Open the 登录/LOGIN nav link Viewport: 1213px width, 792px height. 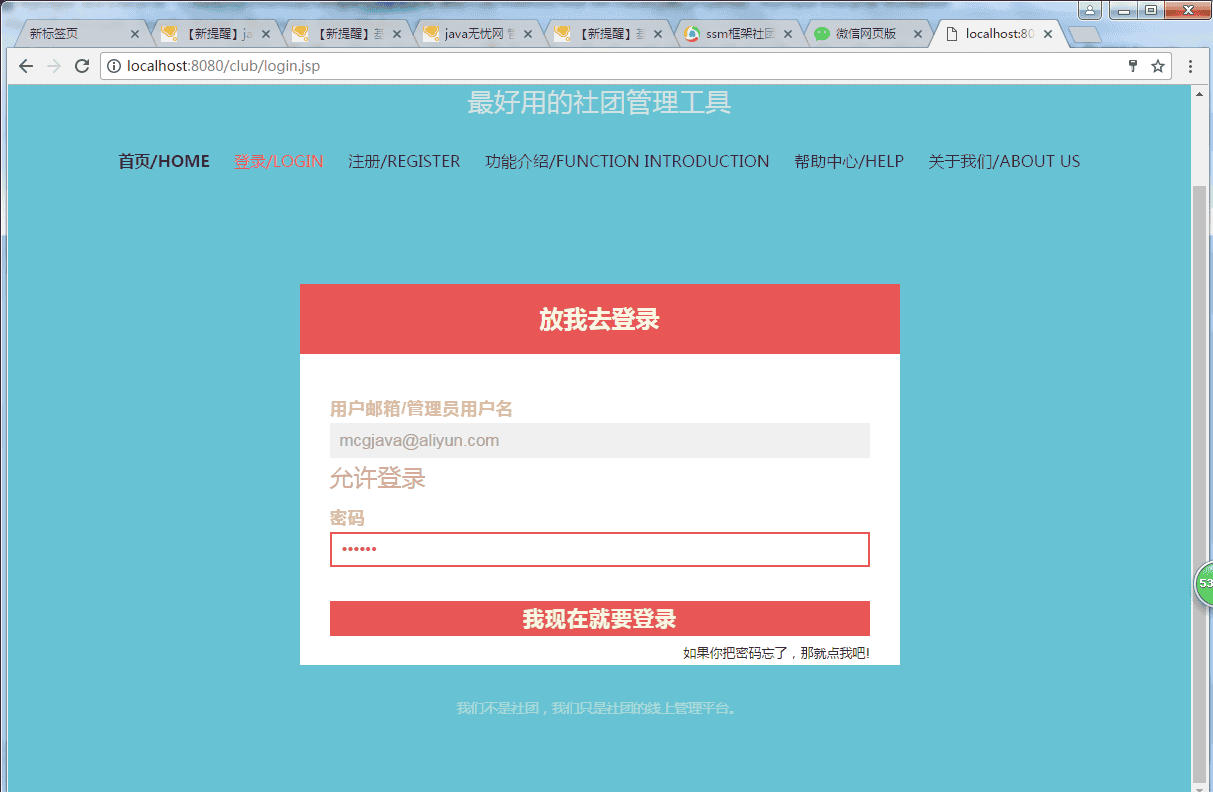279,161
